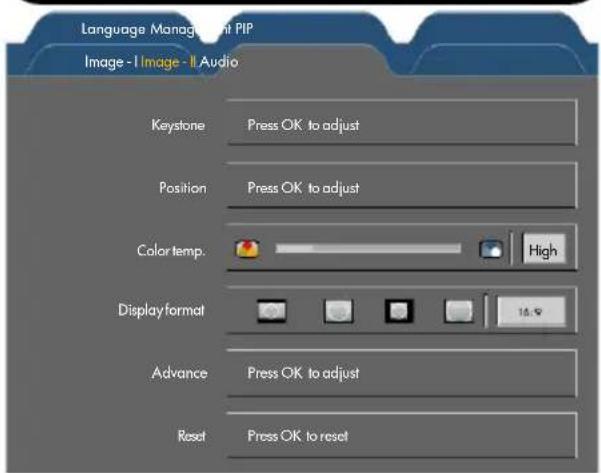Screen dimensions: 601x473
Task: Click the warm color temperature icon
Action: click(247, 249)
